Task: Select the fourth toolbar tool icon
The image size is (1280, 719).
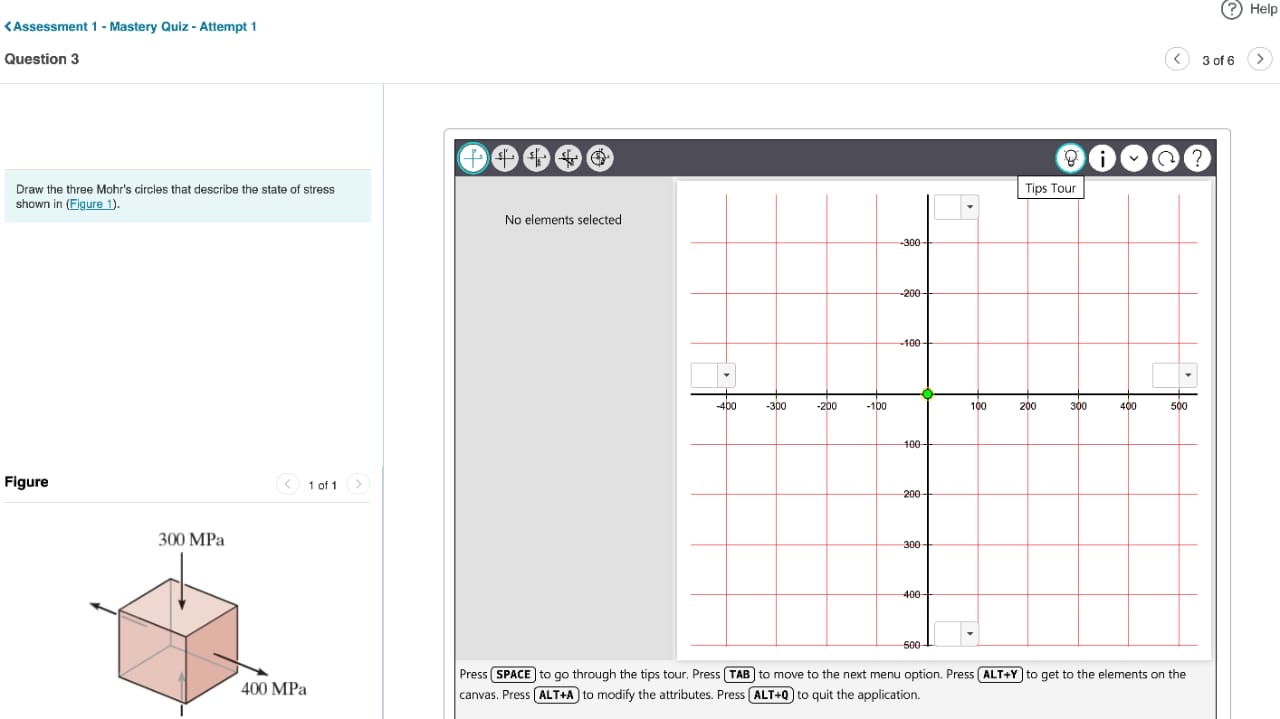Action: click(568, 158)
